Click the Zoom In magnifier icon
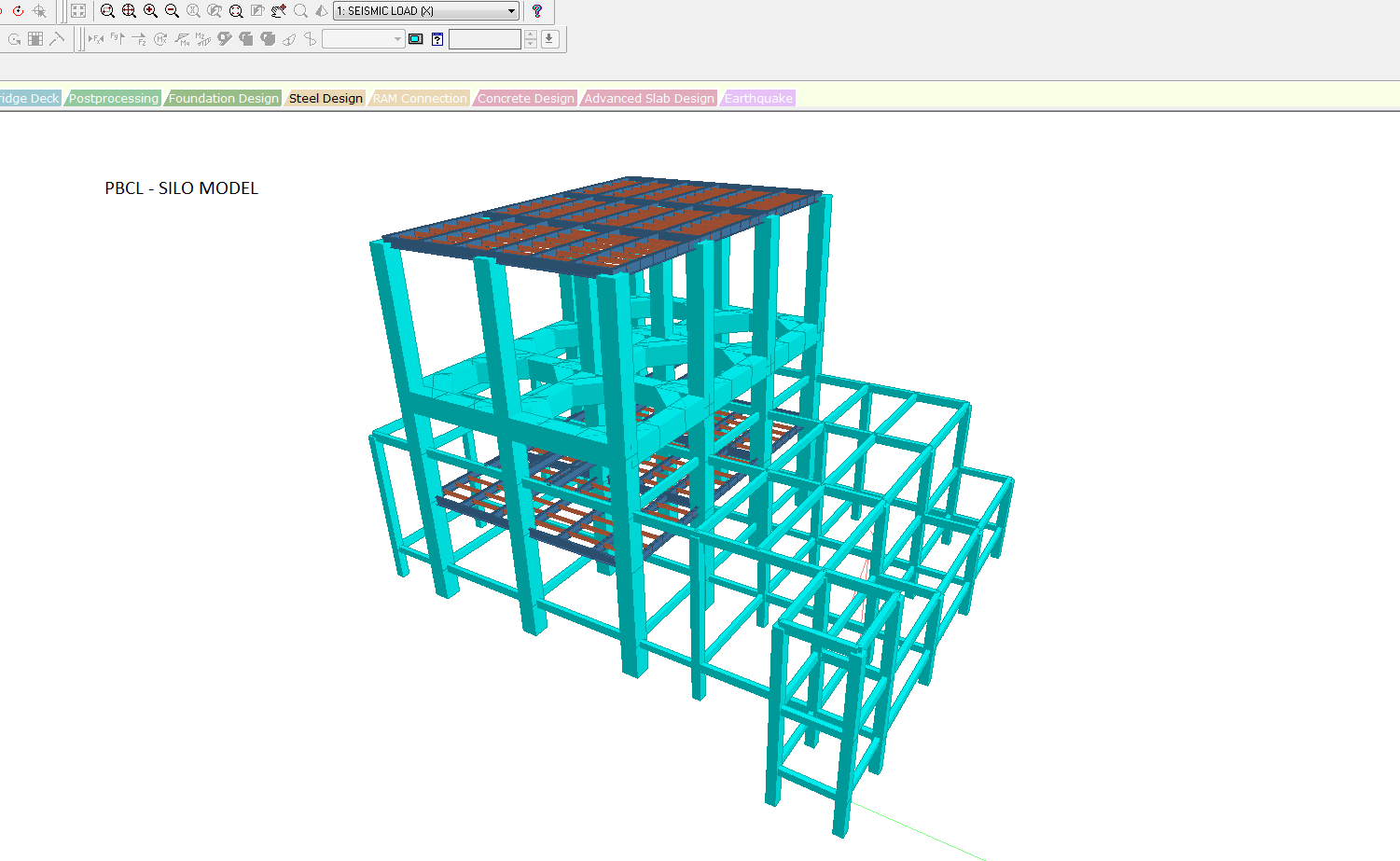 click(x=150, y=11)
